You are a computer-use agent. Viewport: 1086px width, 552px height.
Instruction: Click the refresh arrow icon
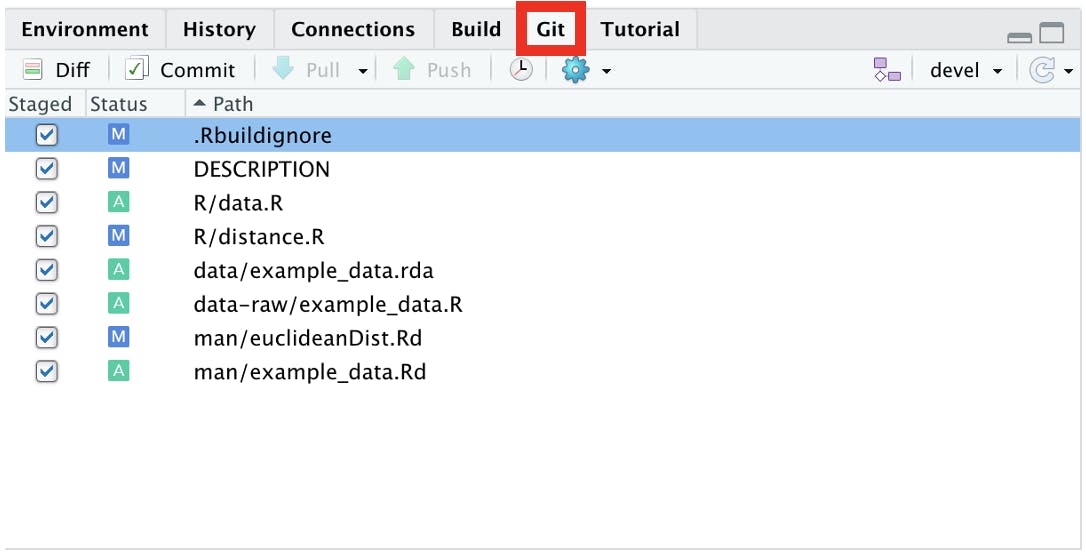tap(1042, 70)
